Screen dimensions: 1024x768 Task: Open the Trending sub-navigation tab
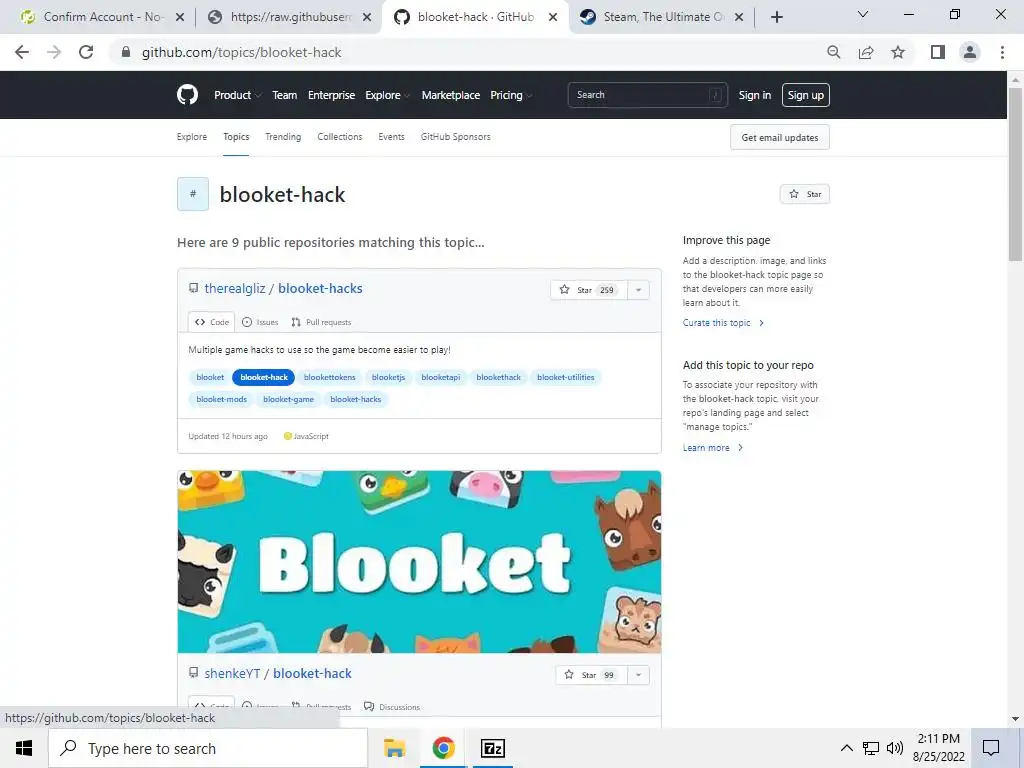coord(283,136)
